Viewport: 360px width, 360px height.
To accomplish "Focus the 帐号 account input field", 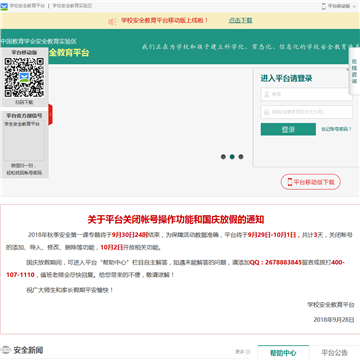I will 306,94.
